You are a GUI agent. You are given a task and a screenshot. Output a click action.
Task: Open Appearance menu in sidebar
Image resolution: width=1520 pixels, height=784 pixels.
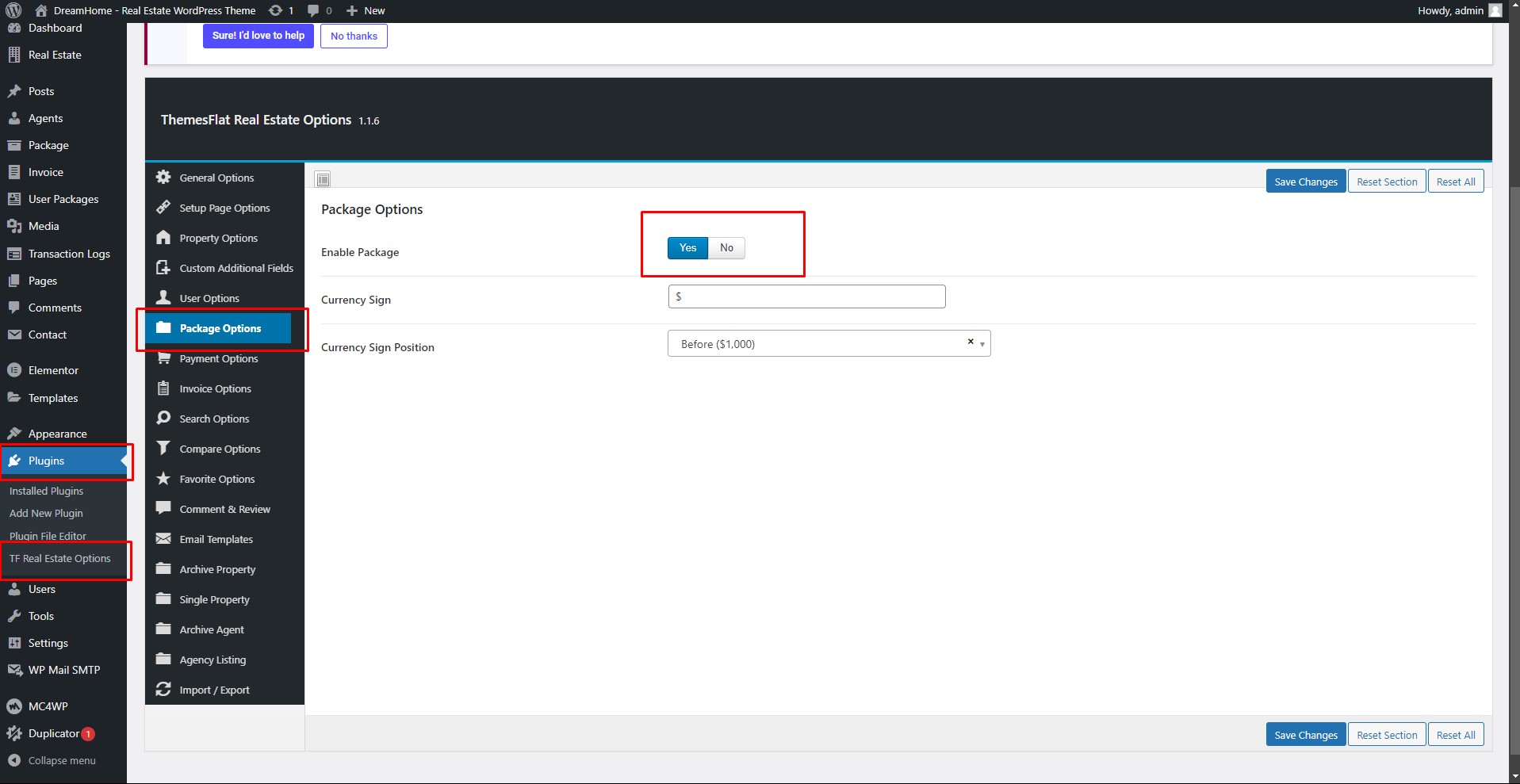pos(63,434)
